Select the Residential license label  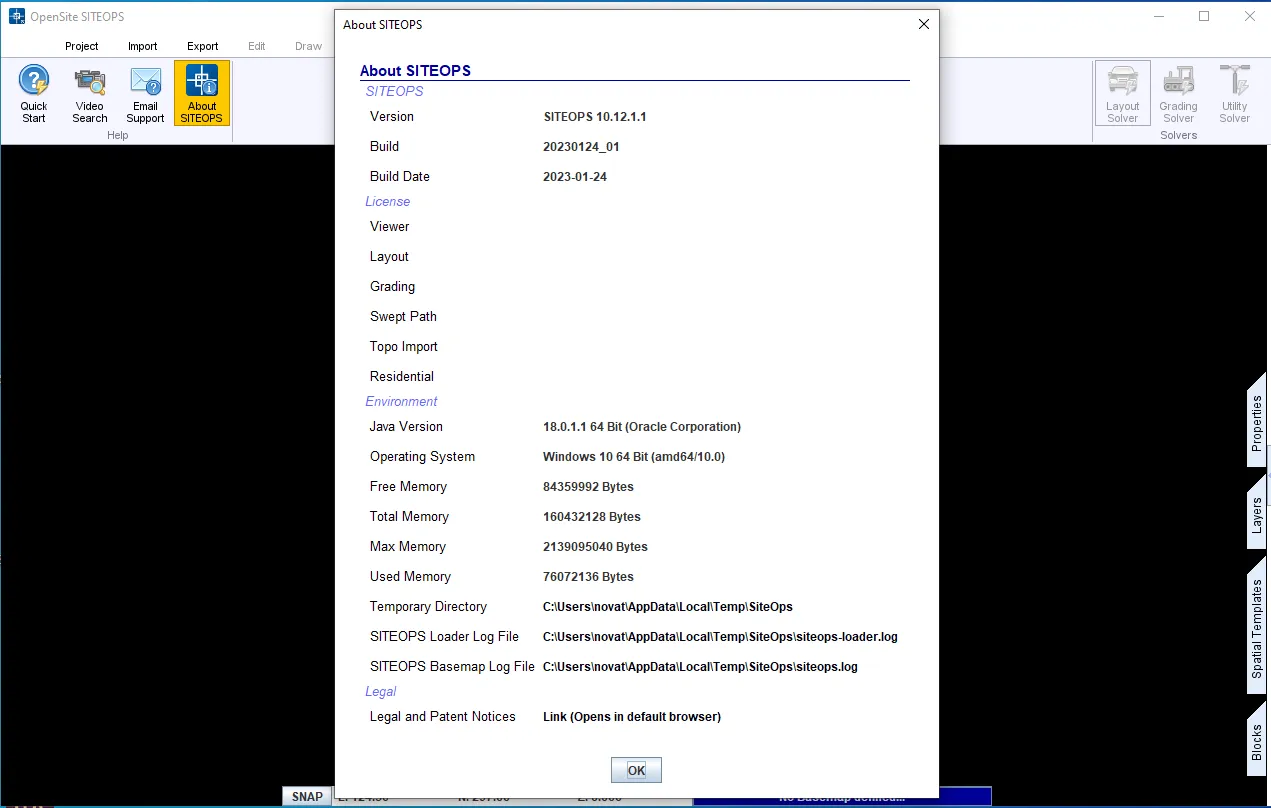coord(402,377)
